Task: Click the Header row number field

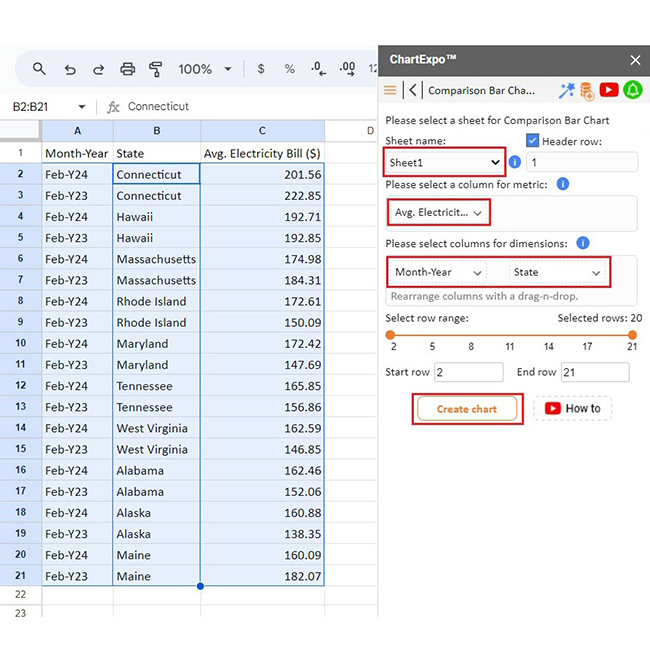Action: 582,162
